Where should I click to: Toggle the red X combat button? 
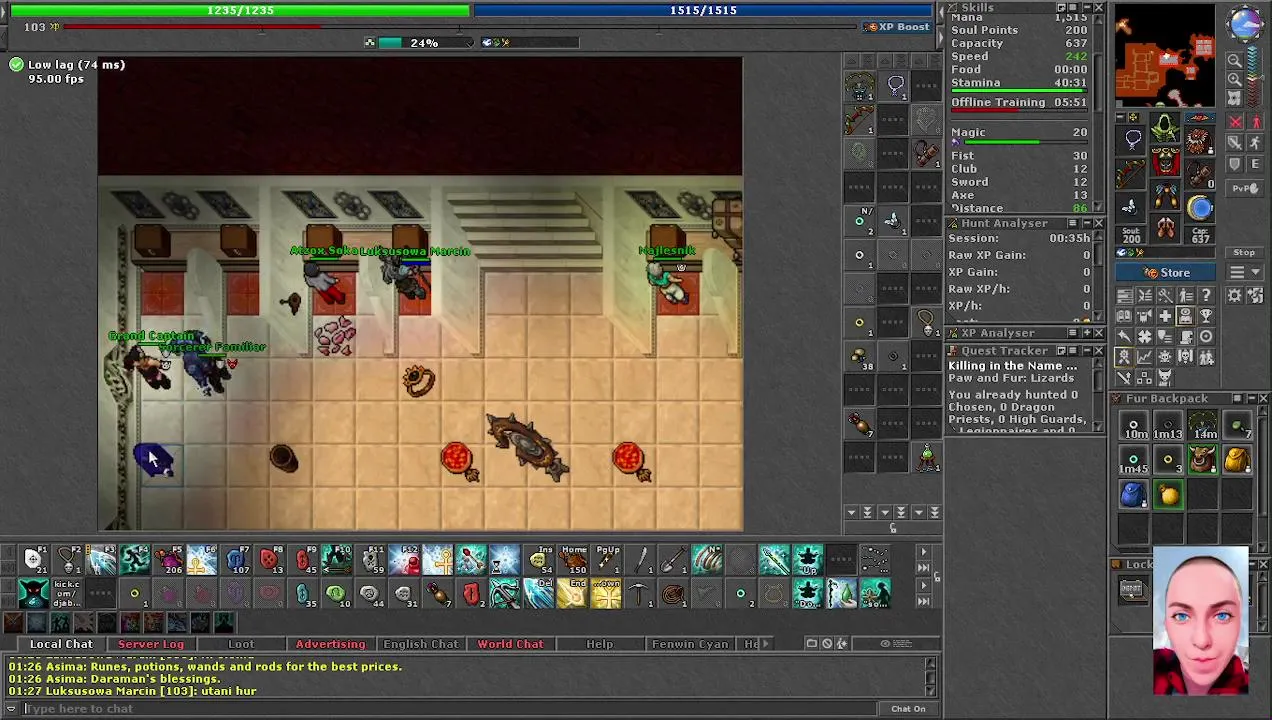click(1234, 121)
